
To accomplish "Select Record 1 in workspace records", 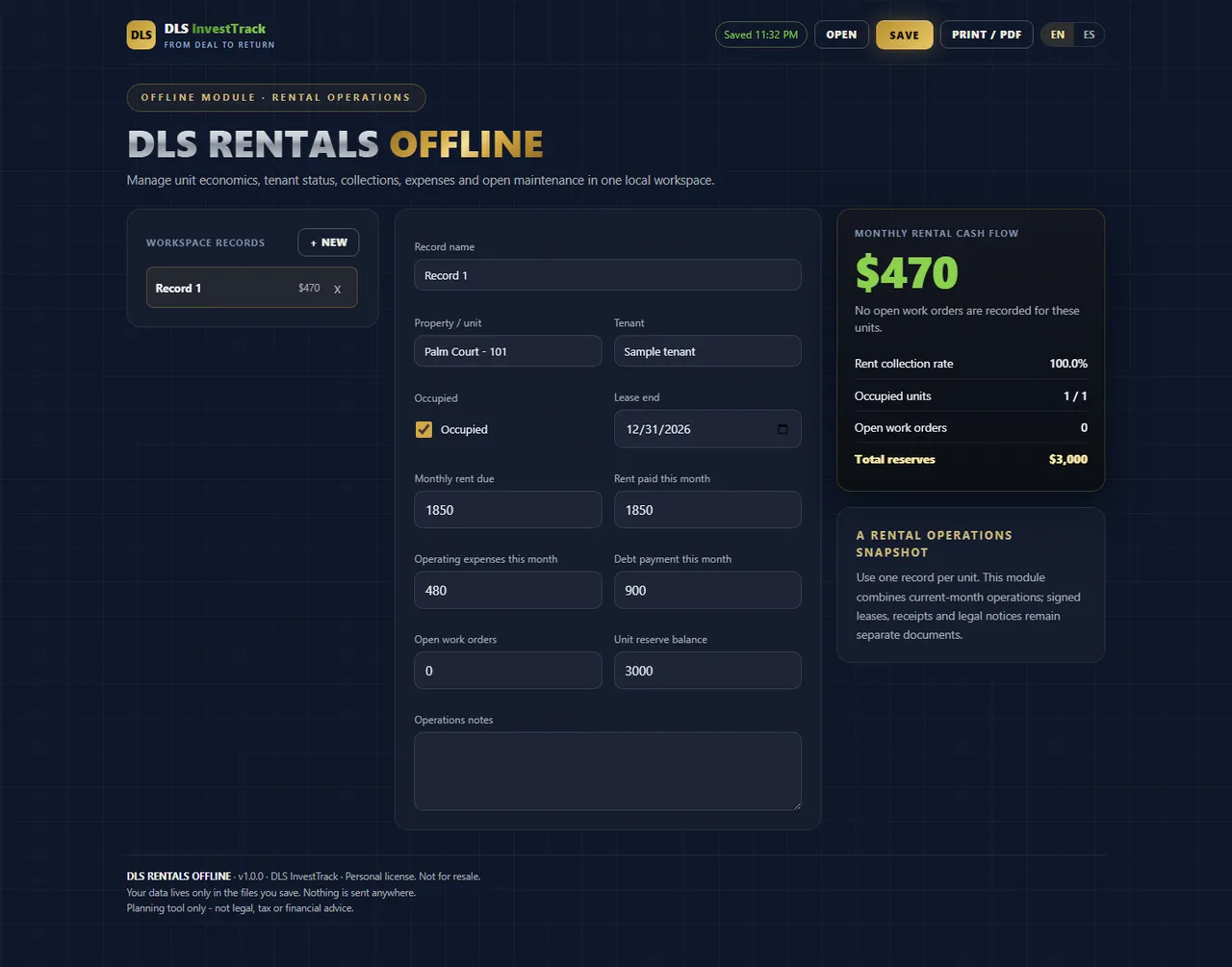I will [x=251, y=288].
